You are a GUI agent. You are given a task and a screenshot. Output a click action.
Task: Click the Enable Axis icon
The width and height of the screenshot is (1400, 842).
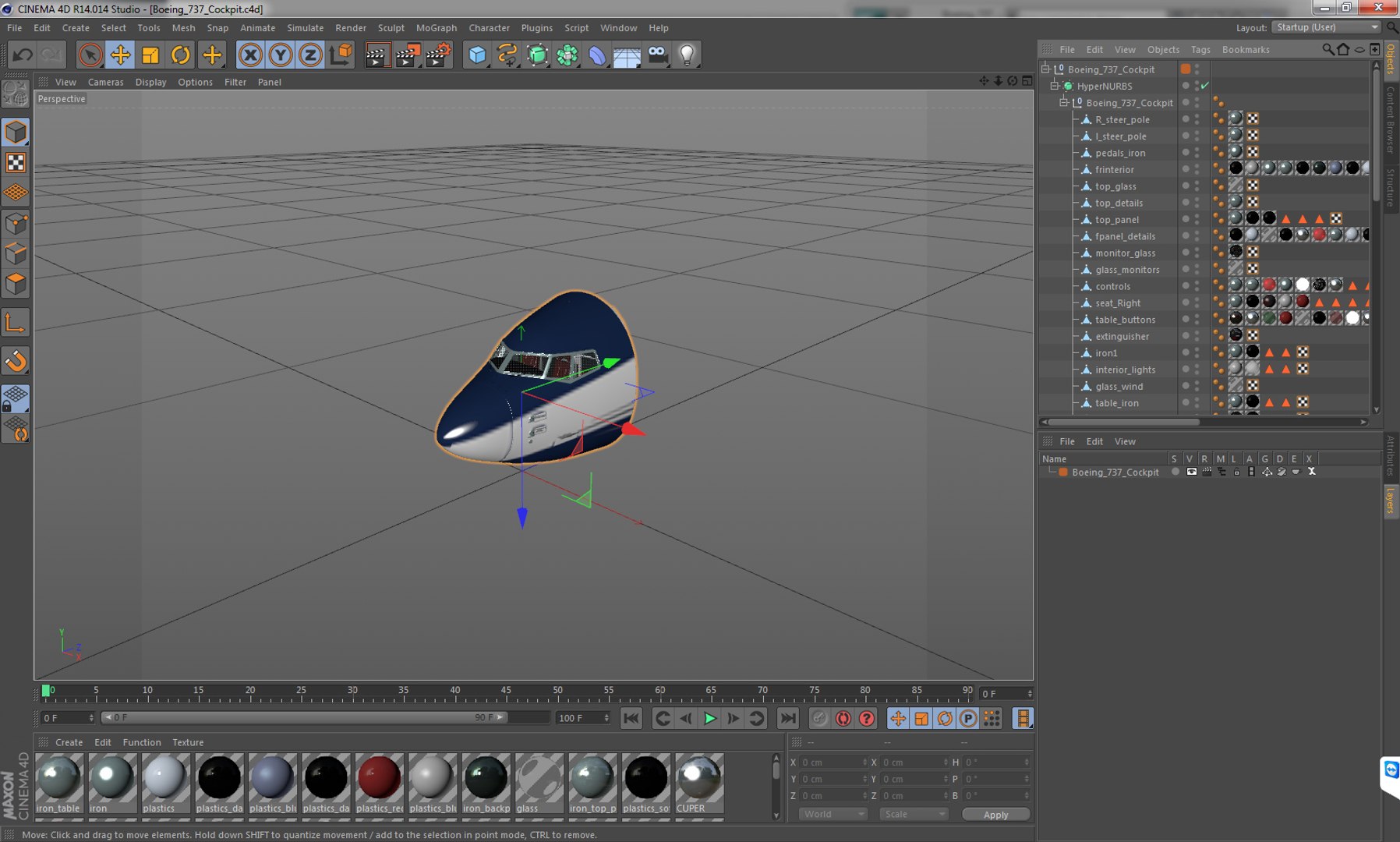pos(16,323)
